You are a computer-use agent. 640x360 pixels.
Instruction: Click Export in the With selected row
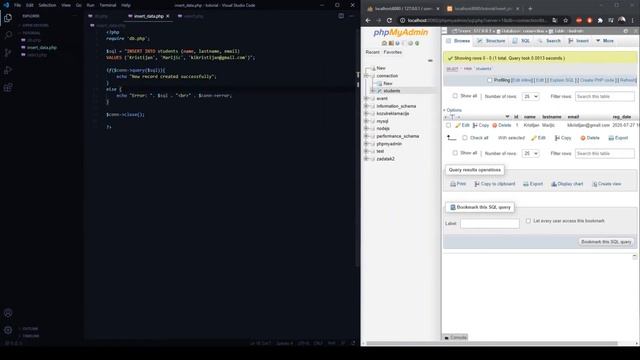click(618, 138)
